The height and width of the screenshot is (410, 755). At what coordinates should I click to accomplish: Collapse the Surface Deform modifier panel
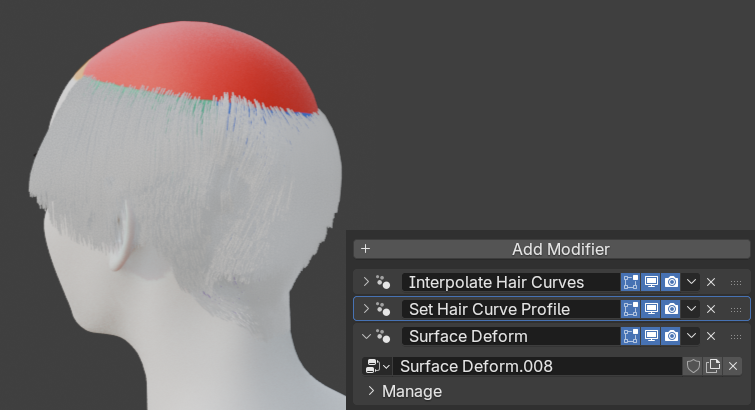(366, 336)
